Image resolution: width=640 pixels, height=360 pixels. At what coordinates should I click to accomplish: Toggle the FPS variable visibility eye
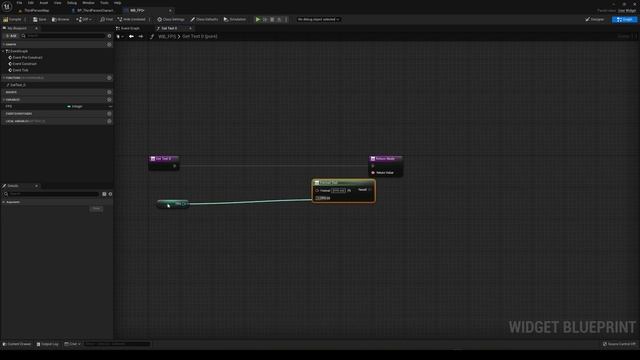tap(110, 107)
